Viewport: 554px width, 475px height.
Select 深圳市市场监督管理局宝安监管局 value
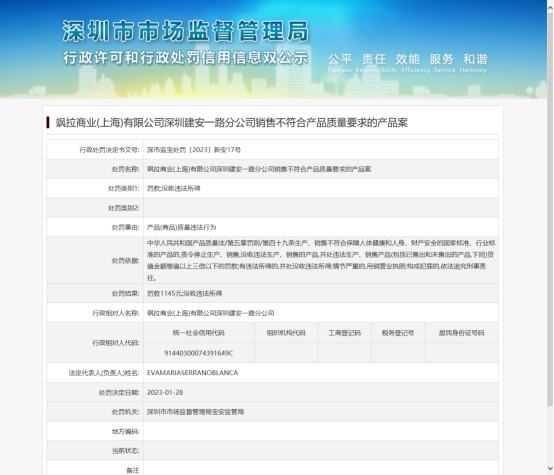195,412
